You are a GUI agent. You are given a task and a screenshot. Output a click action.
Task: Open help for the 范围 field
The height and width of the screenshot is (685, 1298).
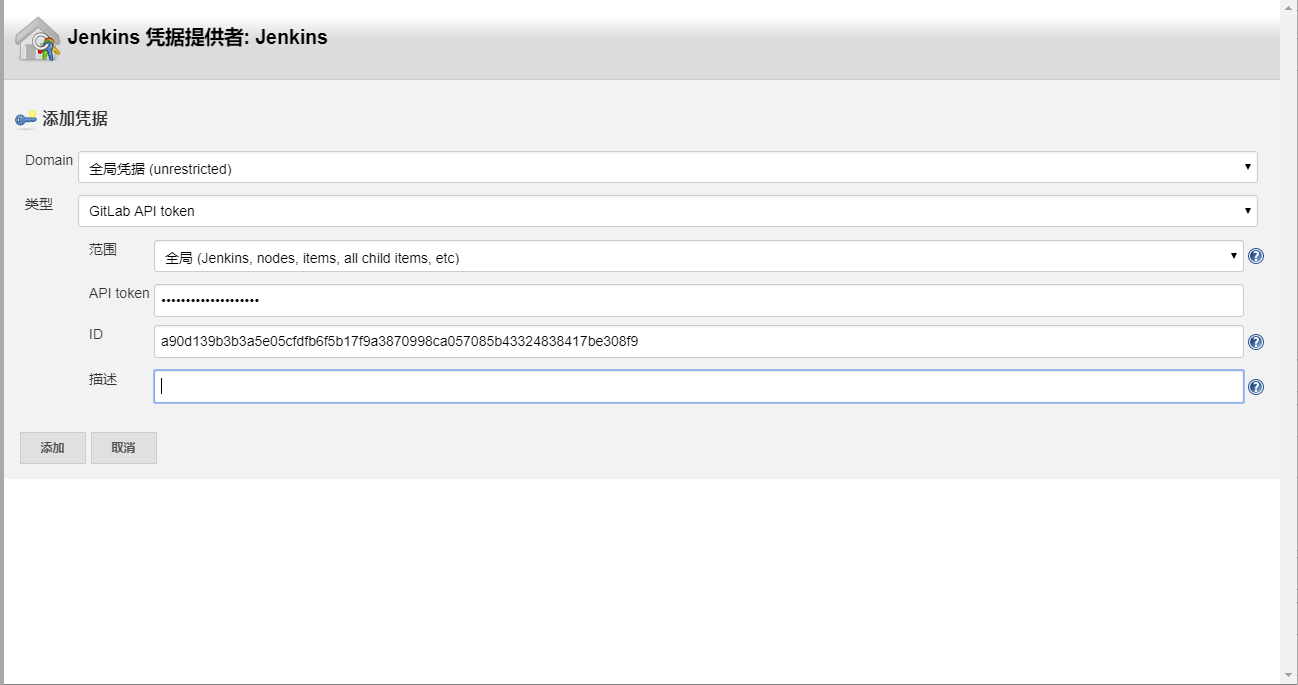coord(1256,256)
